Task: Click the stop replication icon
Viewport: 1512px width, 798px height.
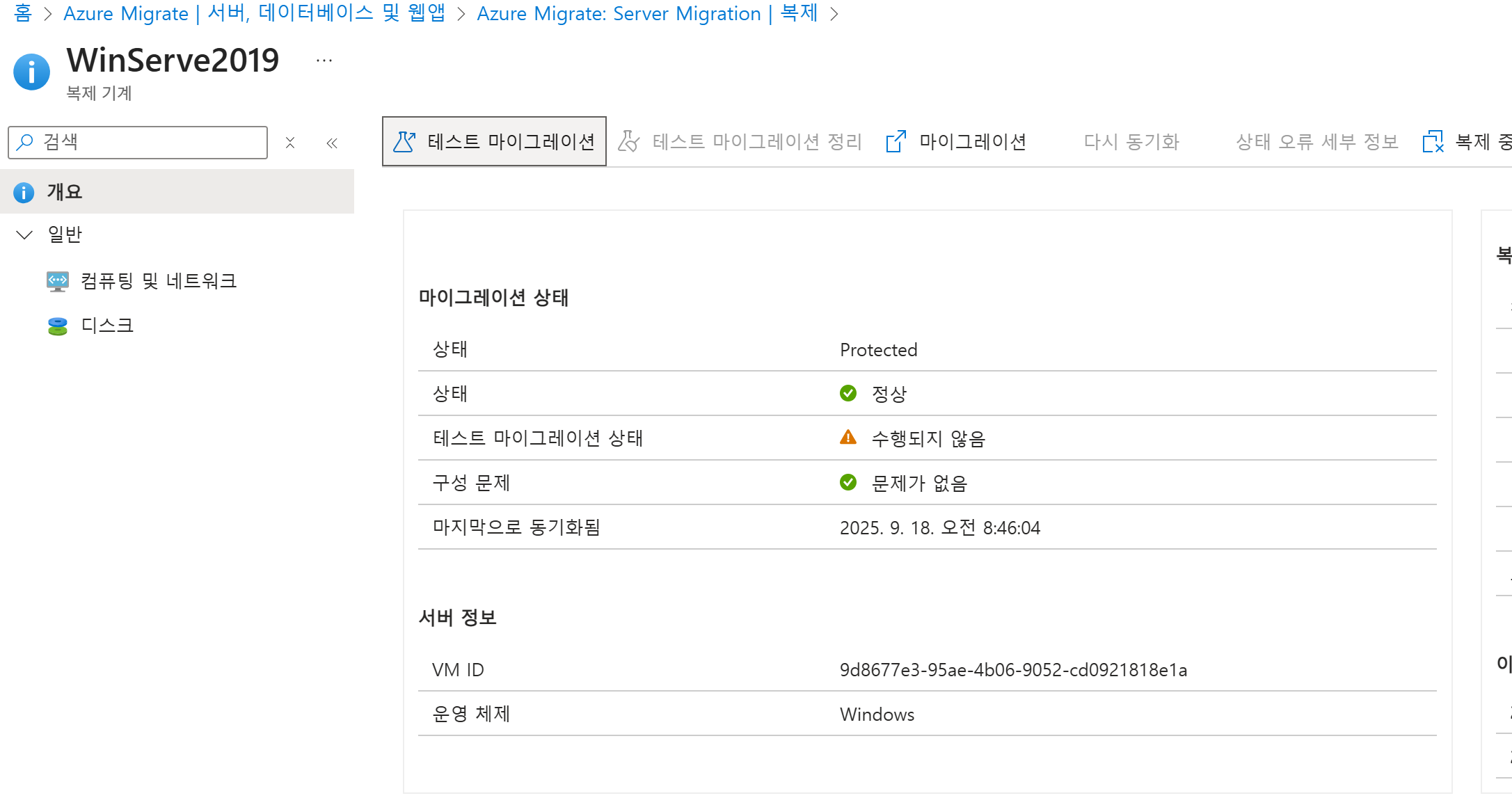Action: [1433, 142]
